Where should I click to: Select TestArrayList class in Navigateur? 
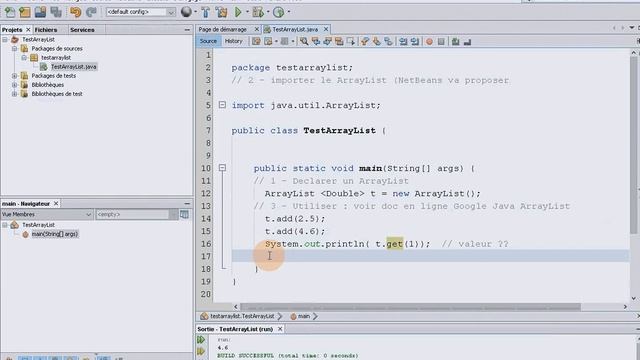(x=38, y=225)
